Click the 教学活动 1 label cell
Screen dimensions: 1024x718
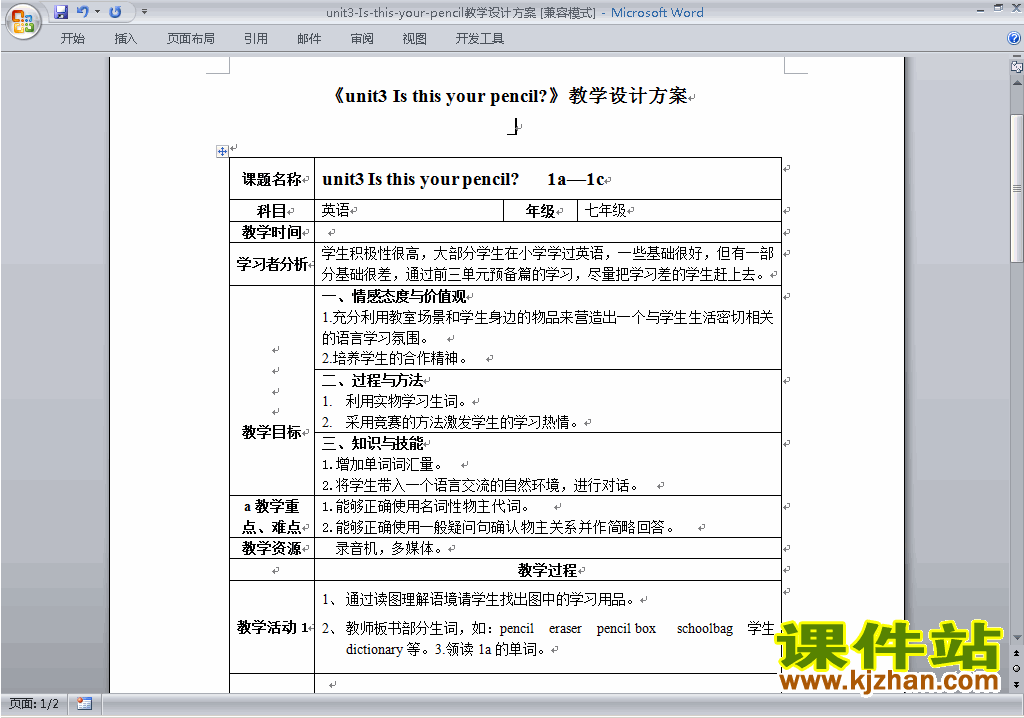click(x=272, y=627)
